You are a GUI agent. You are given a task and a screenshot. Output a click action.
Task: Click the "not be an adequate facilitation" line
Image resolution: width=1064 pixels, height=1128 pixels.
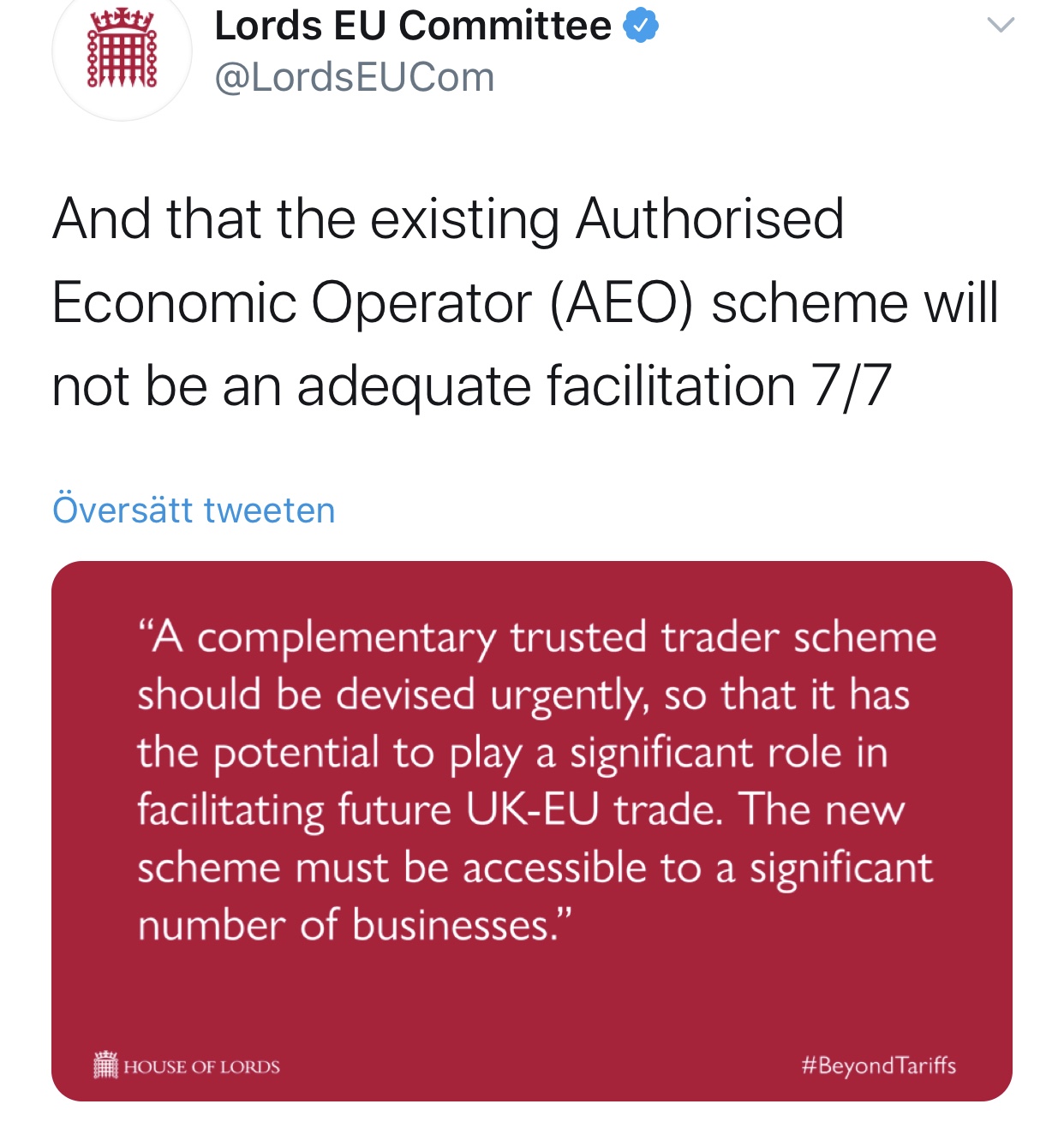[x=424, y=386]
